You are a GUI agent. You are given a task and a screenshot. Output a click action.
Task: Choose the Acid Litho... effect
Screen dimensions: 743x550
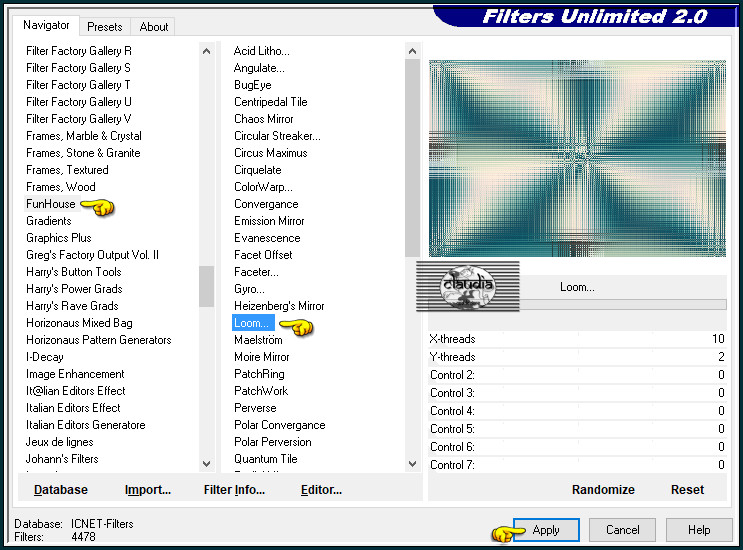pyautogui.click(x=262, y=51)
